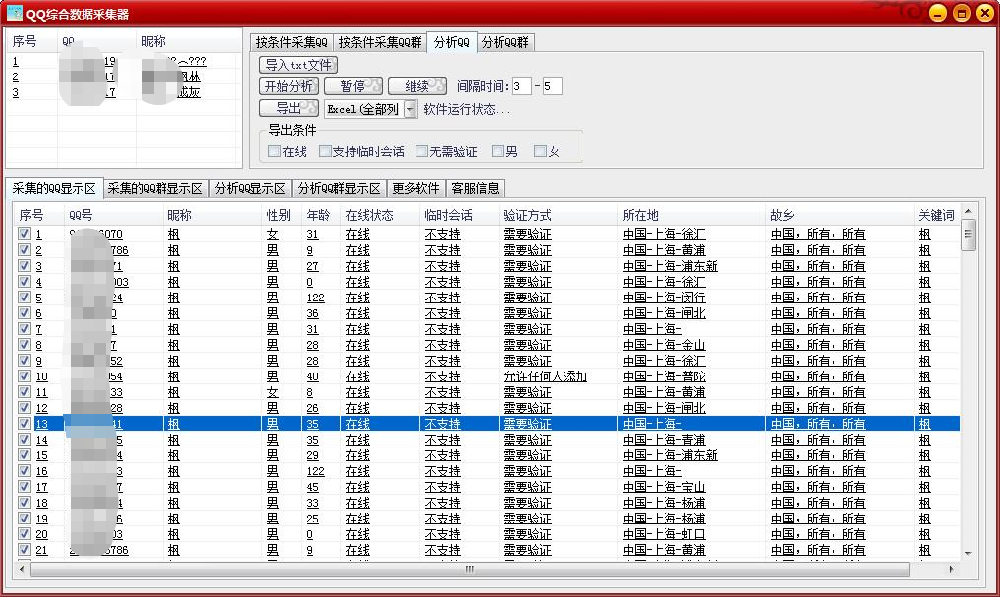Open the 分析QQ群 tab
This screenshot has width=1000, height=597.
[x=505, y=42]
